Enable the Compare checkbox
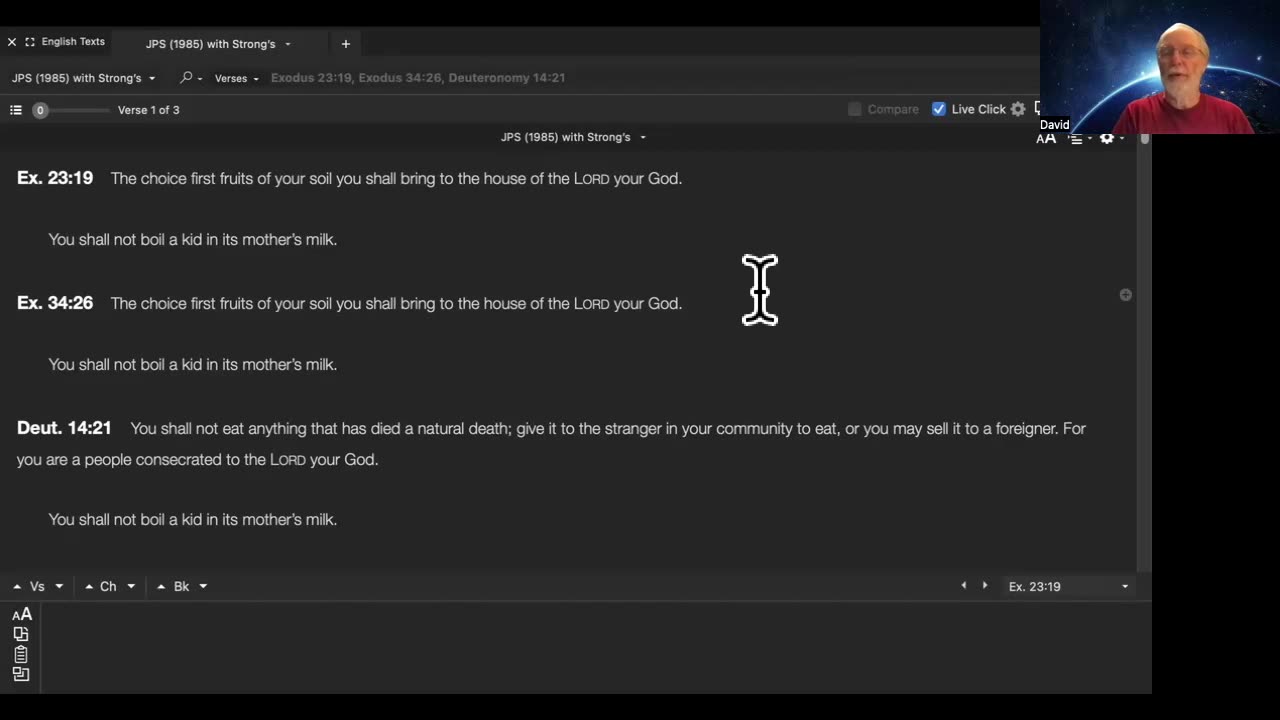1280x720 pixels. 854,109
